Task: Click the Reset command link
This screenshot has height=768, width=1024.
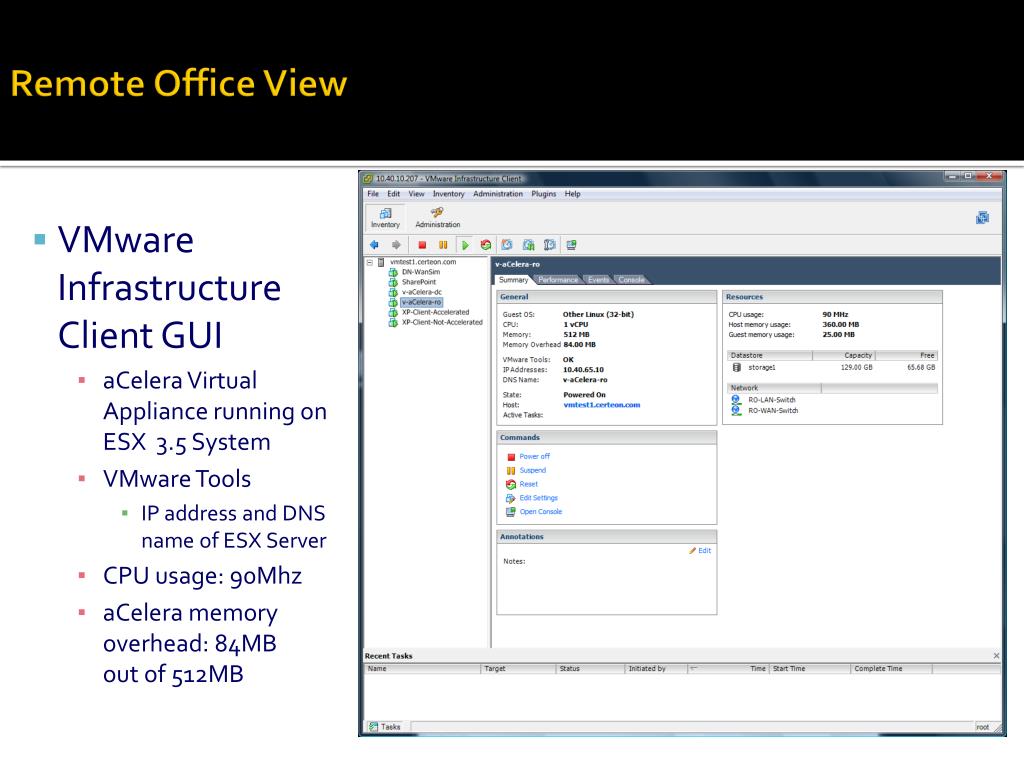Action: click(x=528, y=484)
